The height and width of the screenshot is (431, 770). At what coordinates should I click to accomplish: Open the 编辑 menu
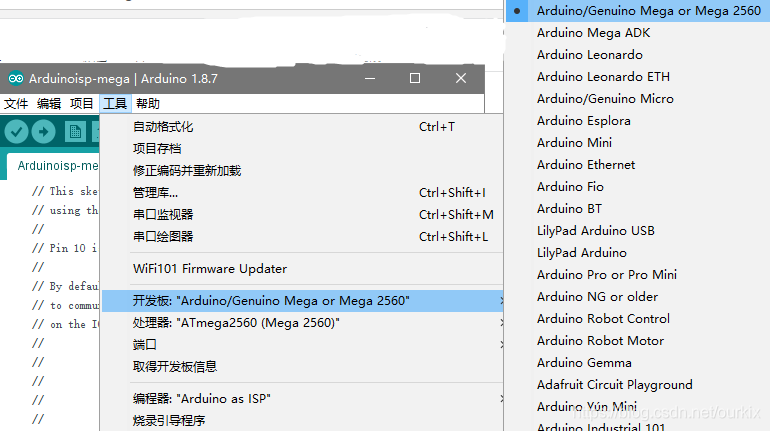49,104
